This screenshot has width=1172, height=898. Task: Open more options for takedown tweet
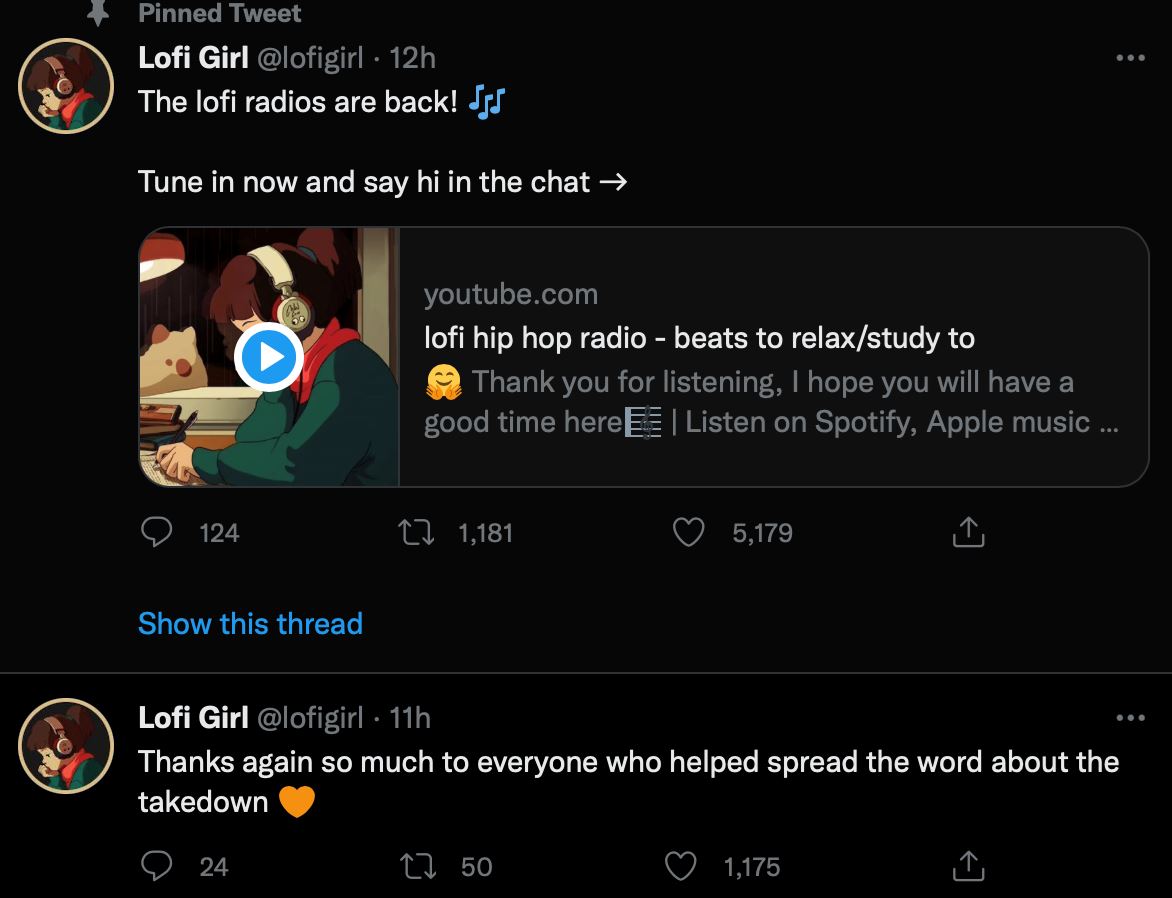1130,717
